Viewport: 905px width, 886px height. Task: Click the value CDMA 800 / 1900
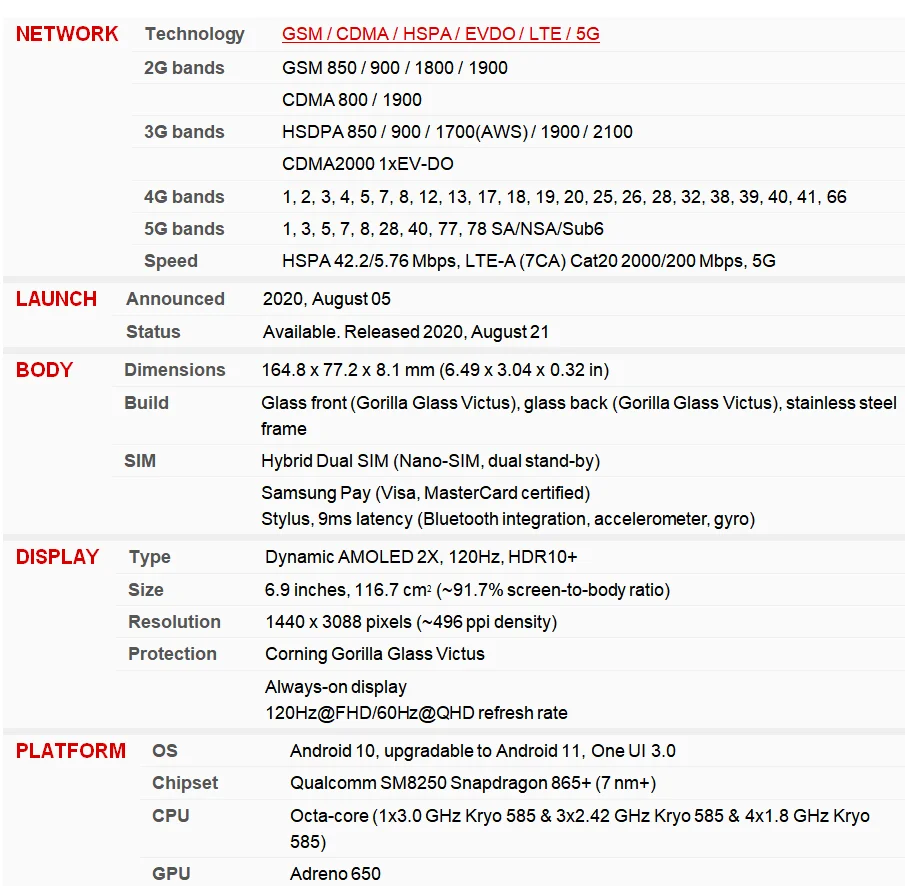point(351,100)
